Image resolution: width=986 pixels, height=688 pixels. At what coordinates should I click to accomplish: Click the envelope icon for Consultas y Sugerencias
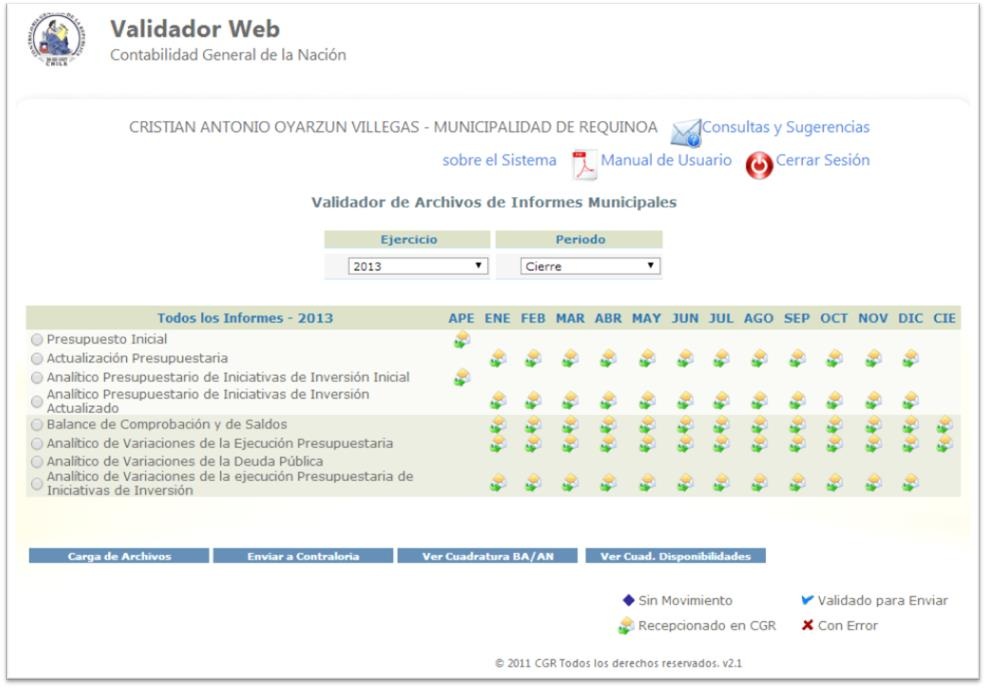(x=685, y=131)
